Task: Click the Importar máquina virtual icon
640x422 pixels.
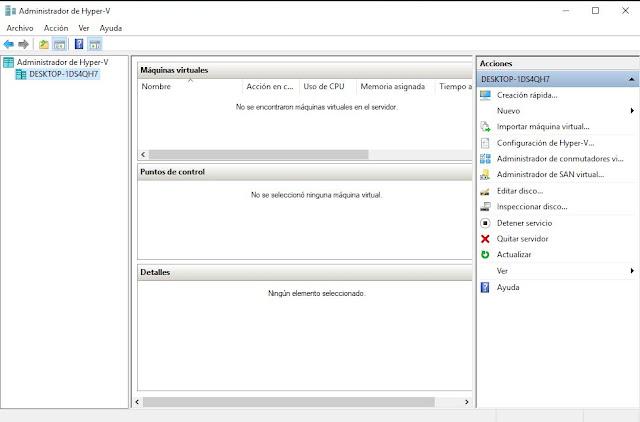Action: coord(485,127)
